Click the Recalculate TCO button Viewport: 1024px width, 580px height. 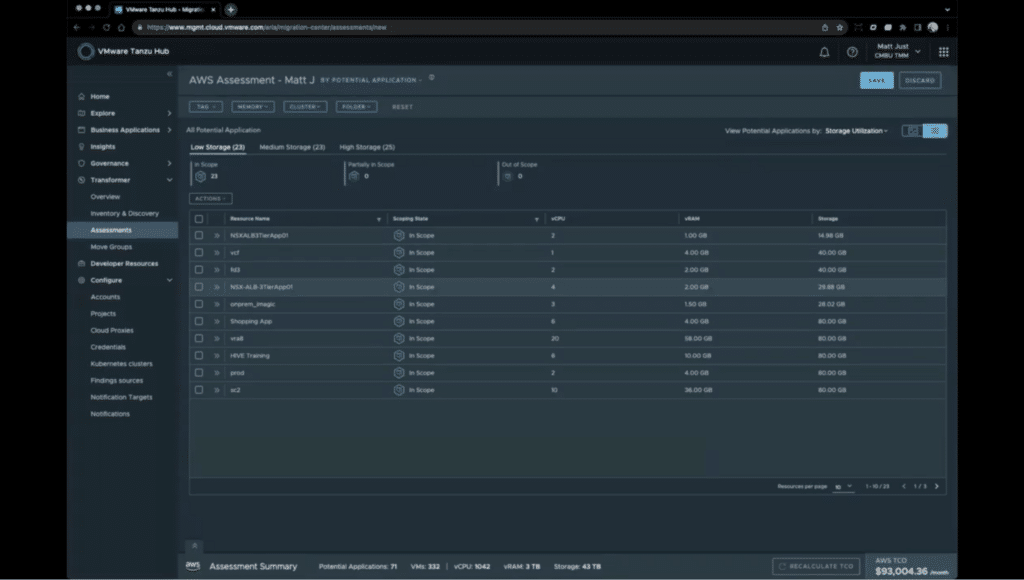click(816, 566)
